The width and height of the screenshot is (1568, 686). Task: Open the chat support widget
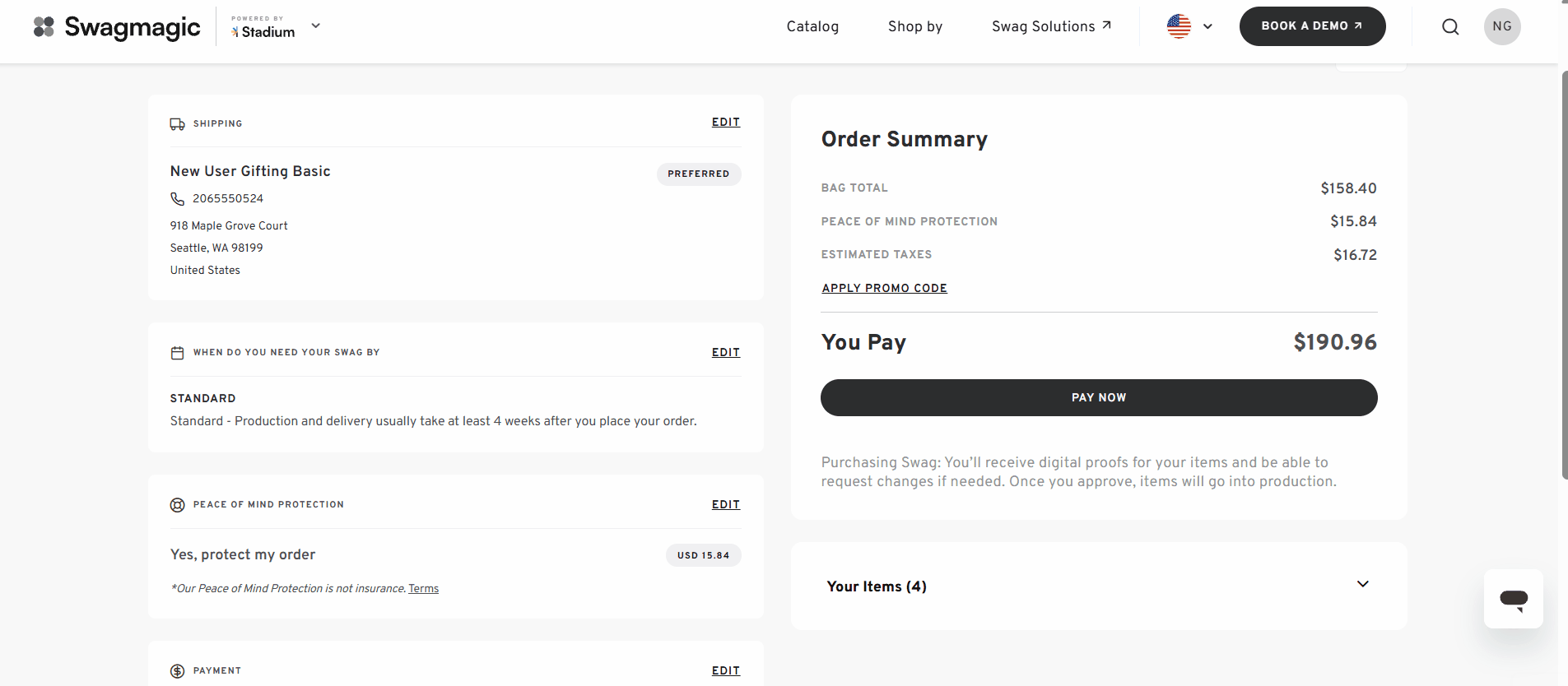1514,599
